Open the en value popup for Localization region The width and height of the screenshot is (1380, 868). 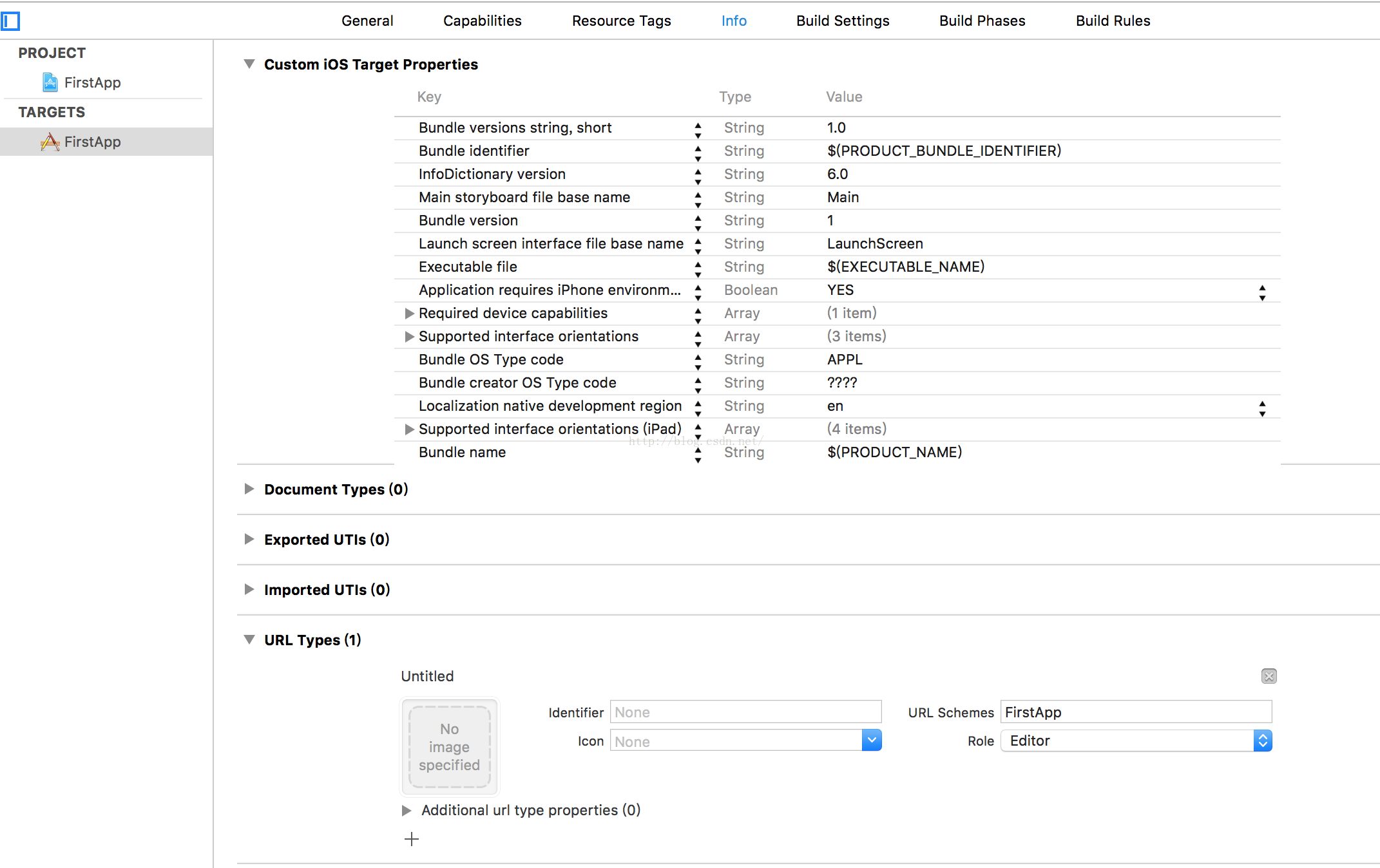point(1262,409)
